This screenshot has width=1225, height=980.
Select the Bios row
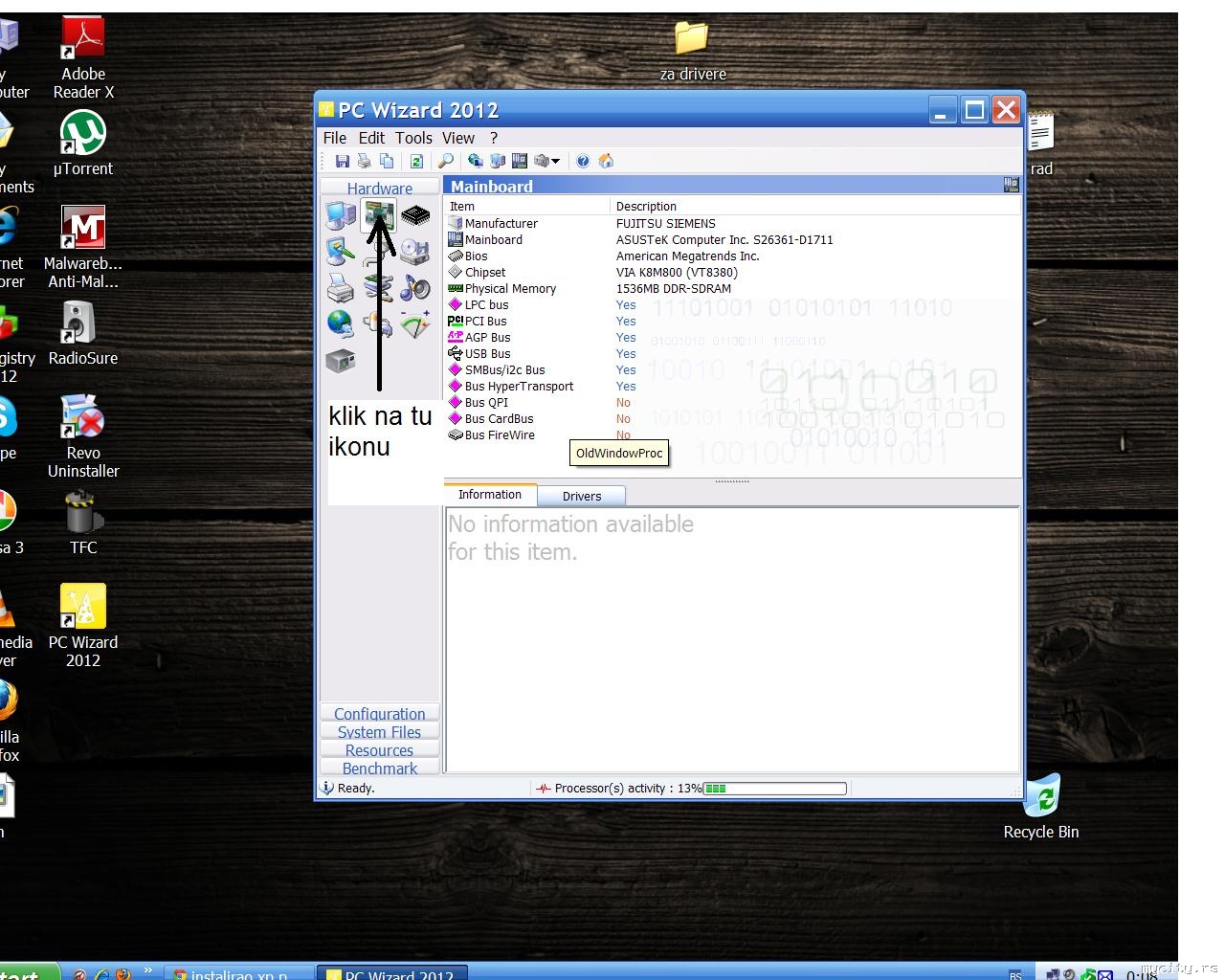coord(733,256)
